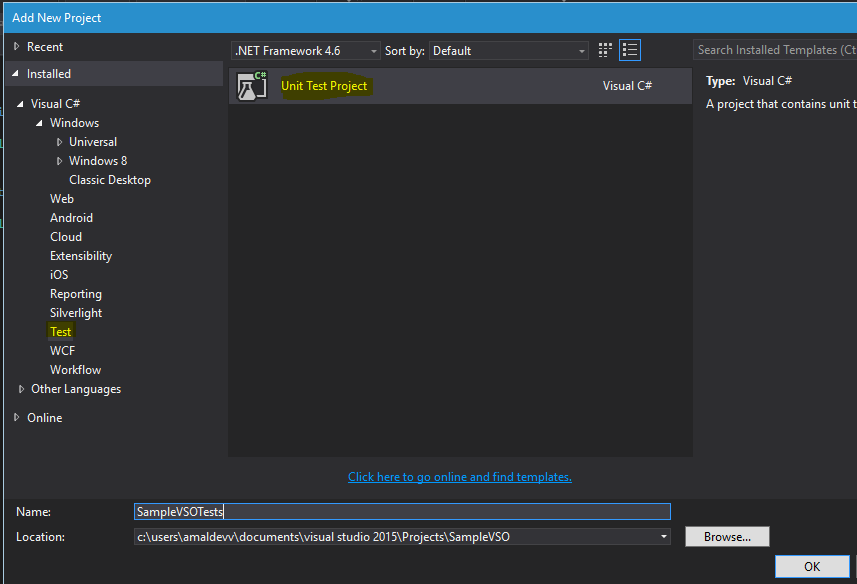The width and height of the screenshot is (857, 584).
Task: Open the .NET Framework 4.6 version dropdown
Action: coord(306,51)
